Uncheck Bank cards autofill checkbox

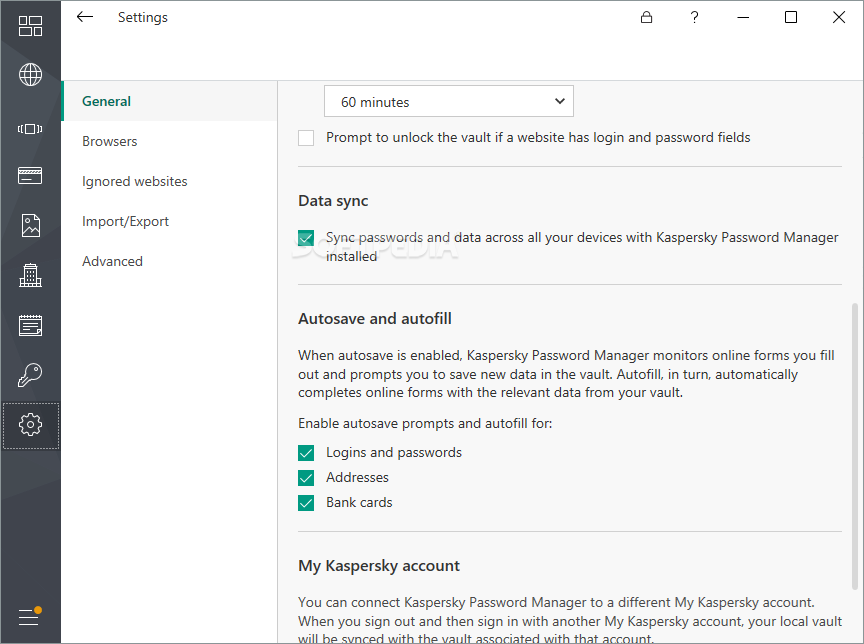[x=306, y=503]
